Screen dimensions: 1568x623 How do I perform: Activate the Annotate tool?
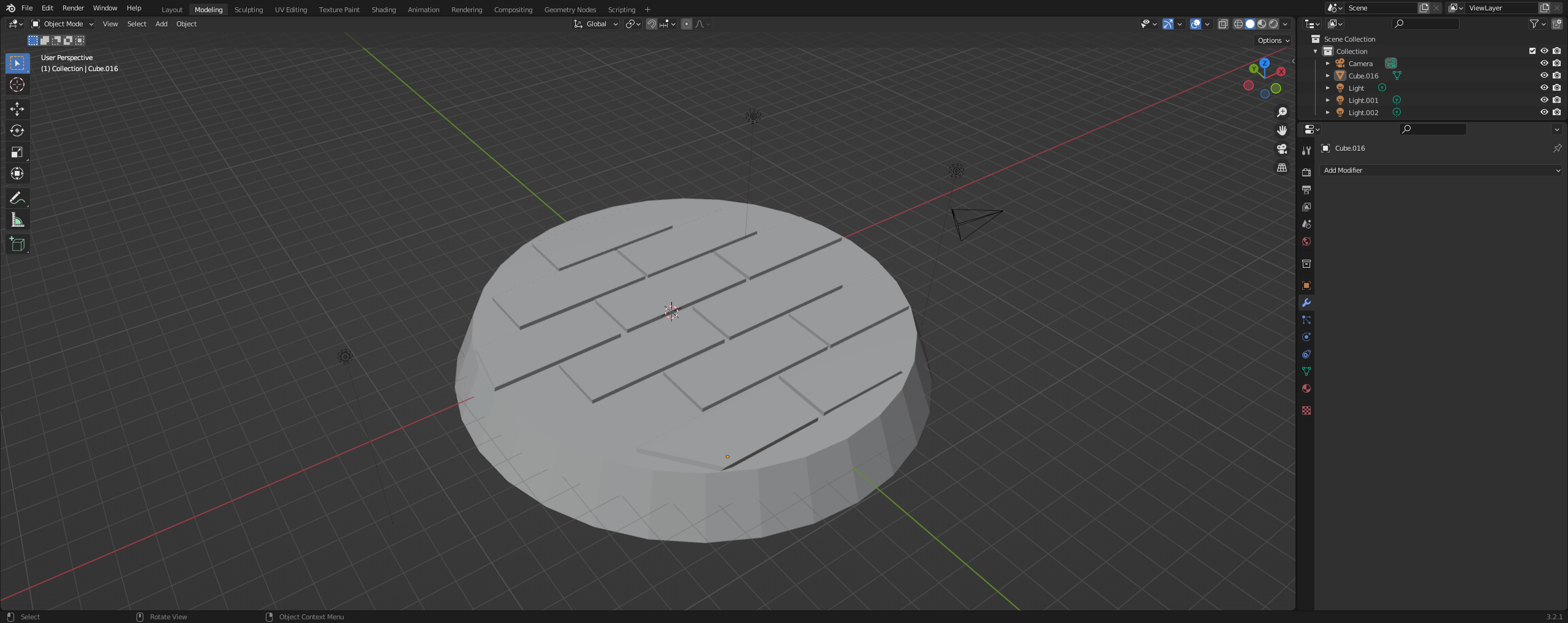click(17, 198)
